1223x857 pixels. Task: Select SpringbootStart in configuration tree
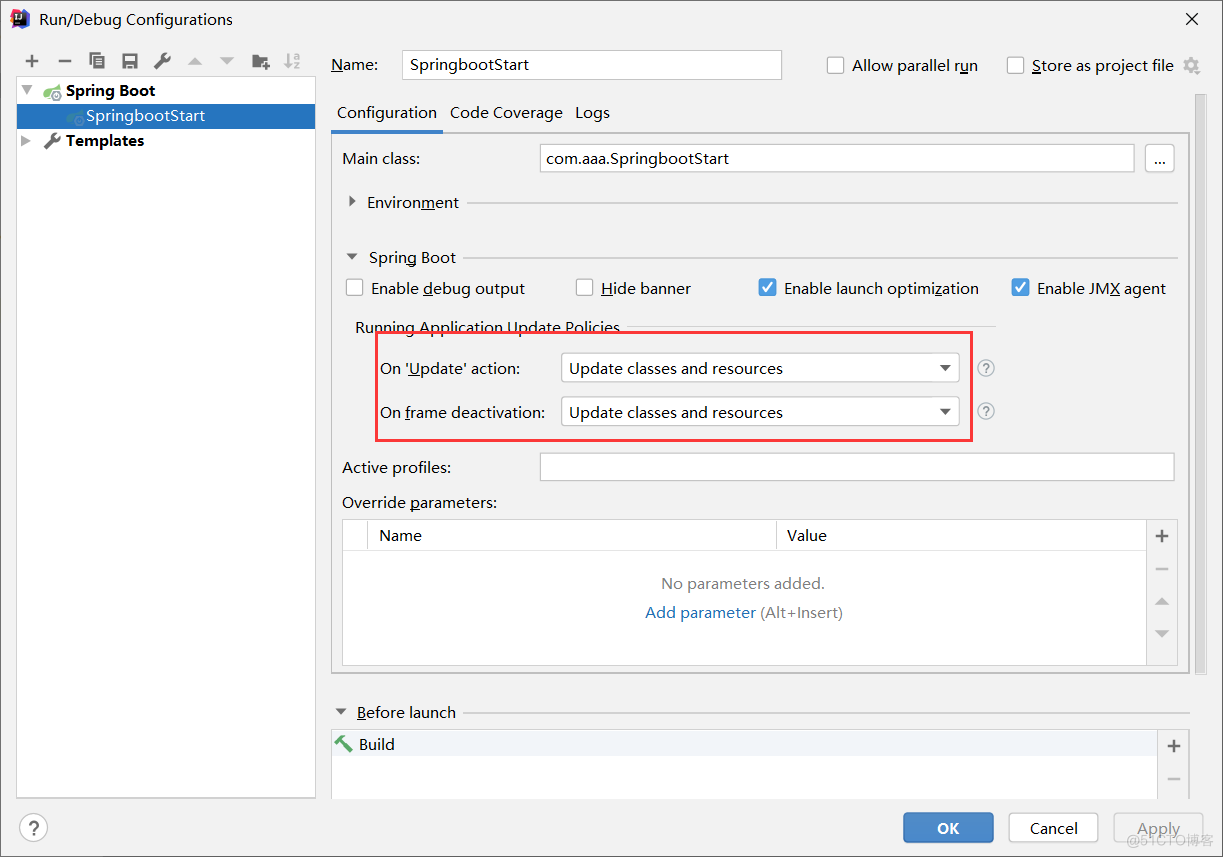166,116
